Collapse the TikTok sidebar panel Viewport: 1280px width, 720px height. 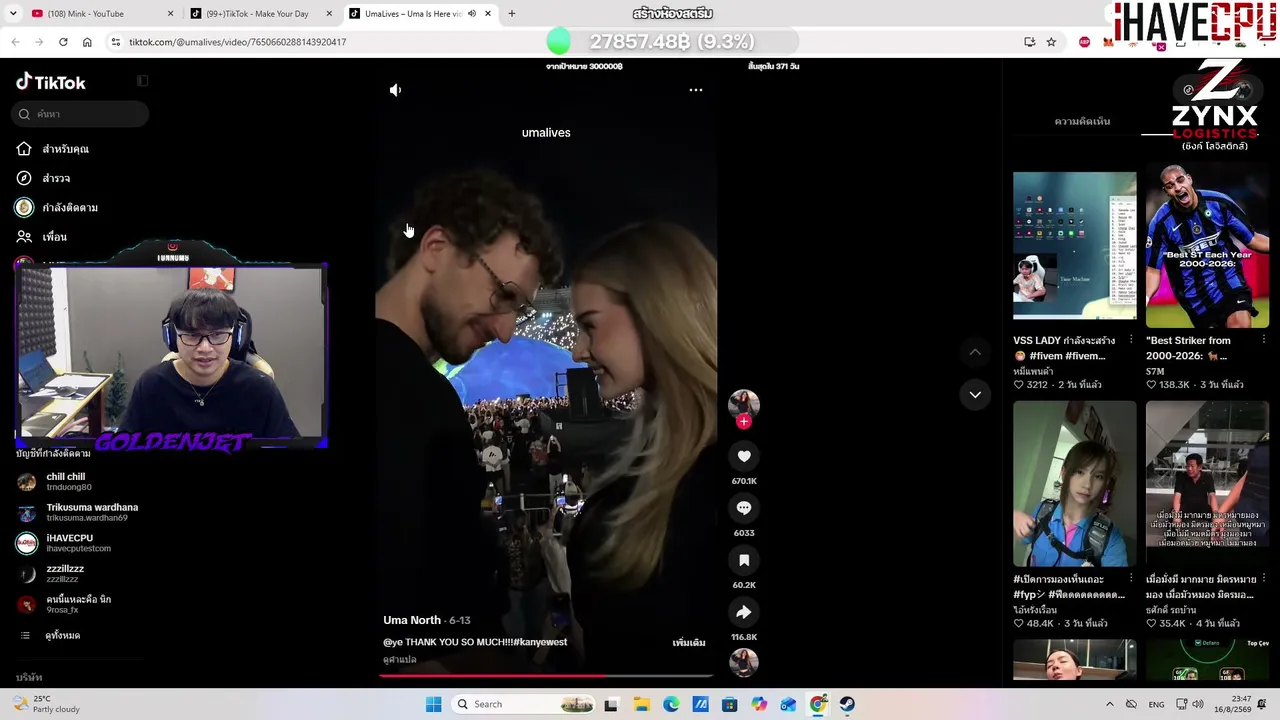tap(142, 81)
